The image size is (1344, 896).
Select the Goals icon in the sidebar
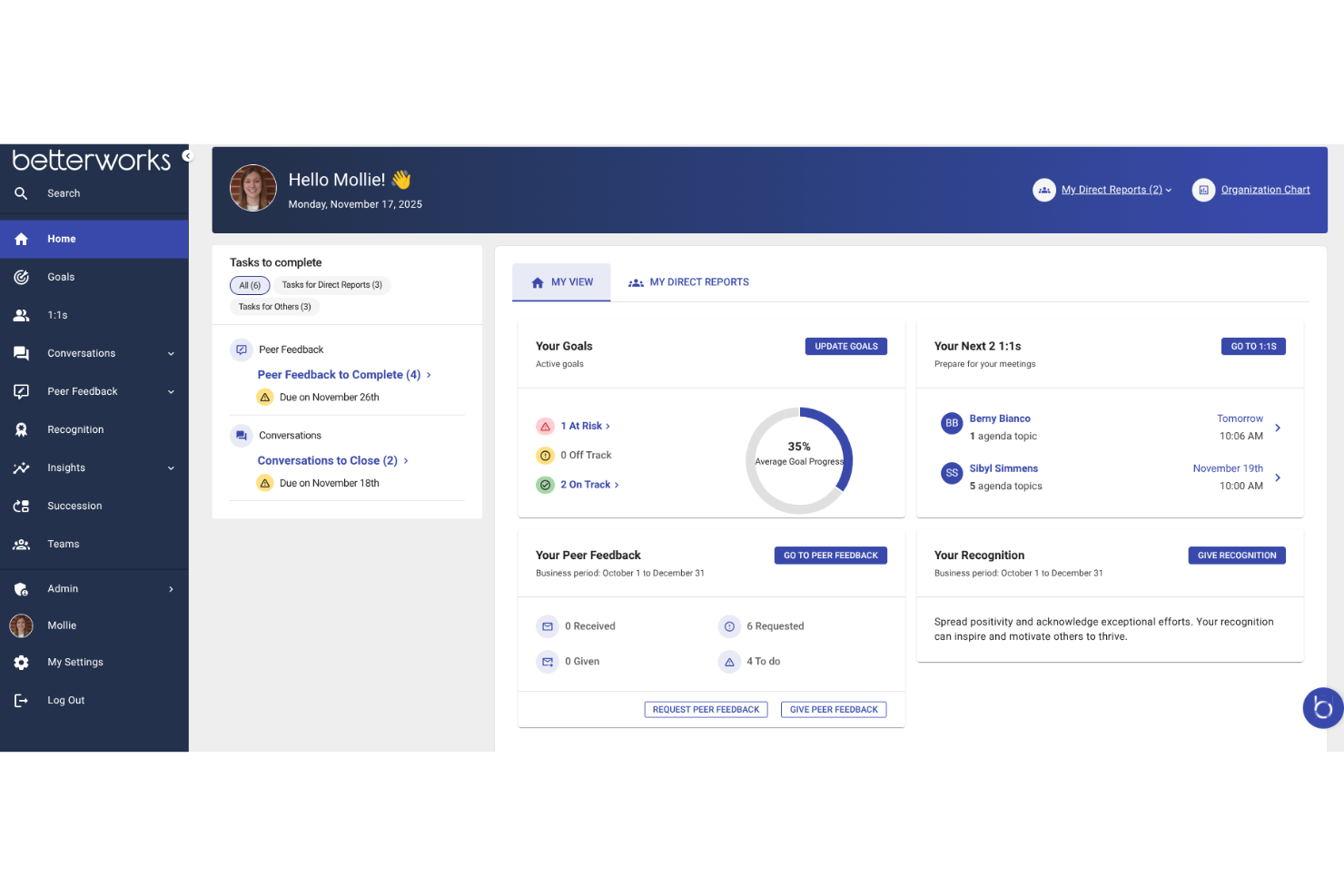point(22,277)
